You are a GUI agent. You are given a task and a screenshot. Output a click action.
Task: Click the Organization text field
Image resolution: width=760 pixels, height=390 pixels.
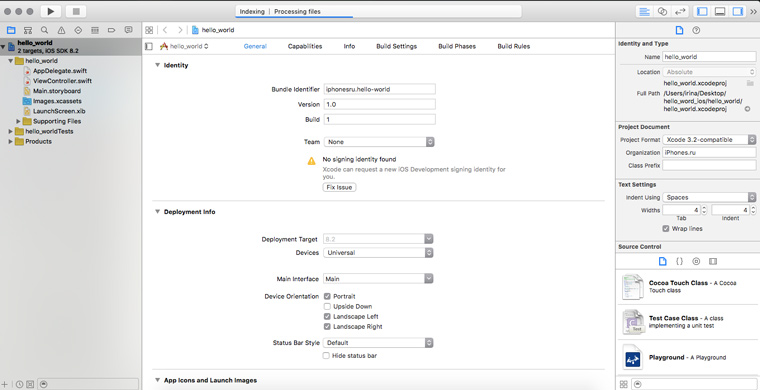click(709, 152)
